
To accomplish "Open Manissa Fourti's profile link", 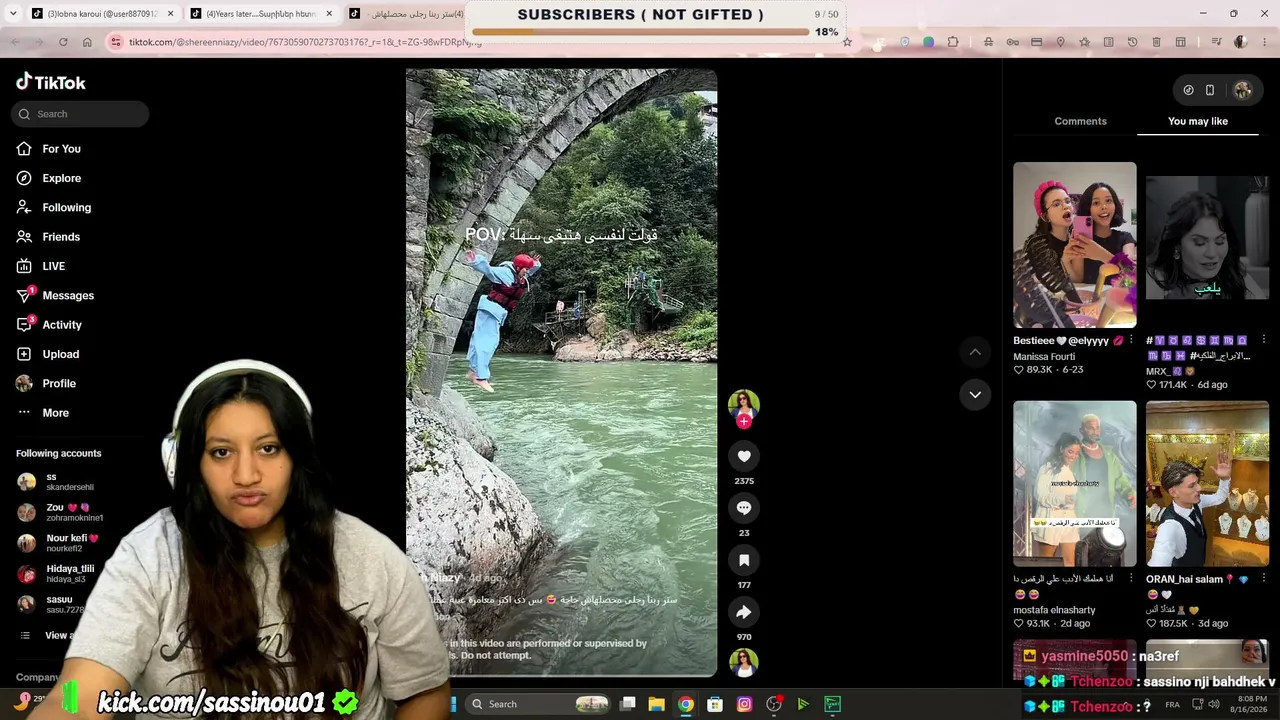I will (1044, 356).
